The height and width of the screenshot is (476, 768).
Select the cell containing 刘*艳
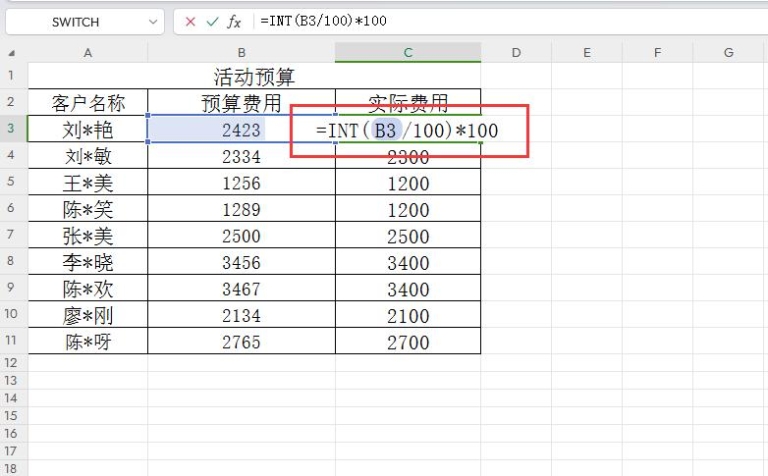pos(88,129)
